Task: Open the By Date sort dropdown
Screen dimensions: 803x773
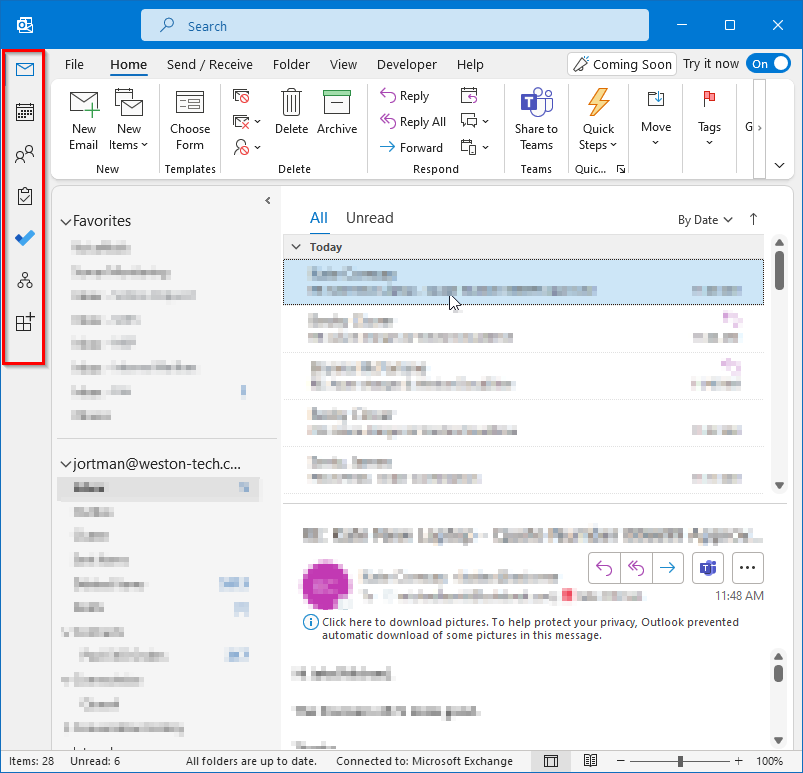Action: pos(705,220)
